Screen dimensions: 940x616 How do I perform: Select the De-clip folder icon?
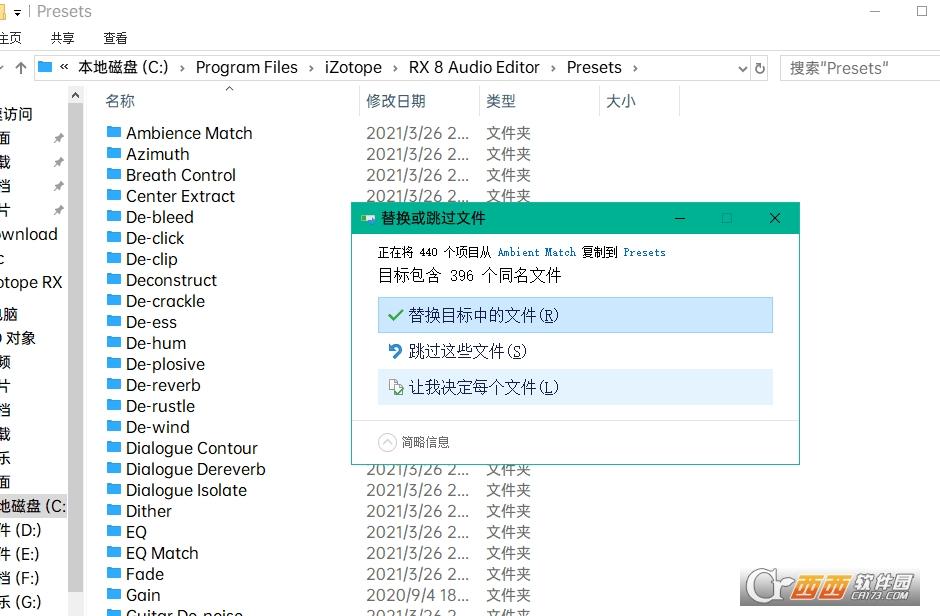tap(114, 258)
